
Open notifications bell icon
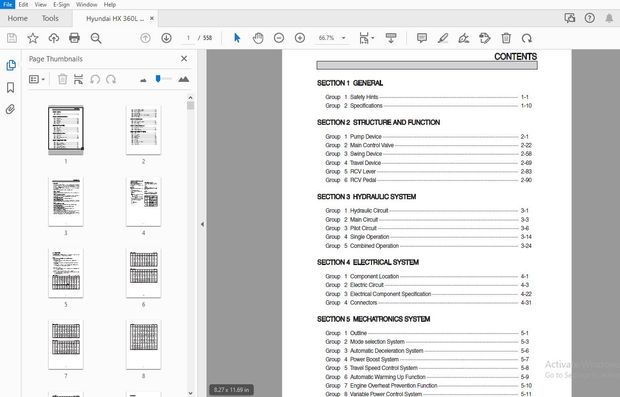tap(609, 18)
